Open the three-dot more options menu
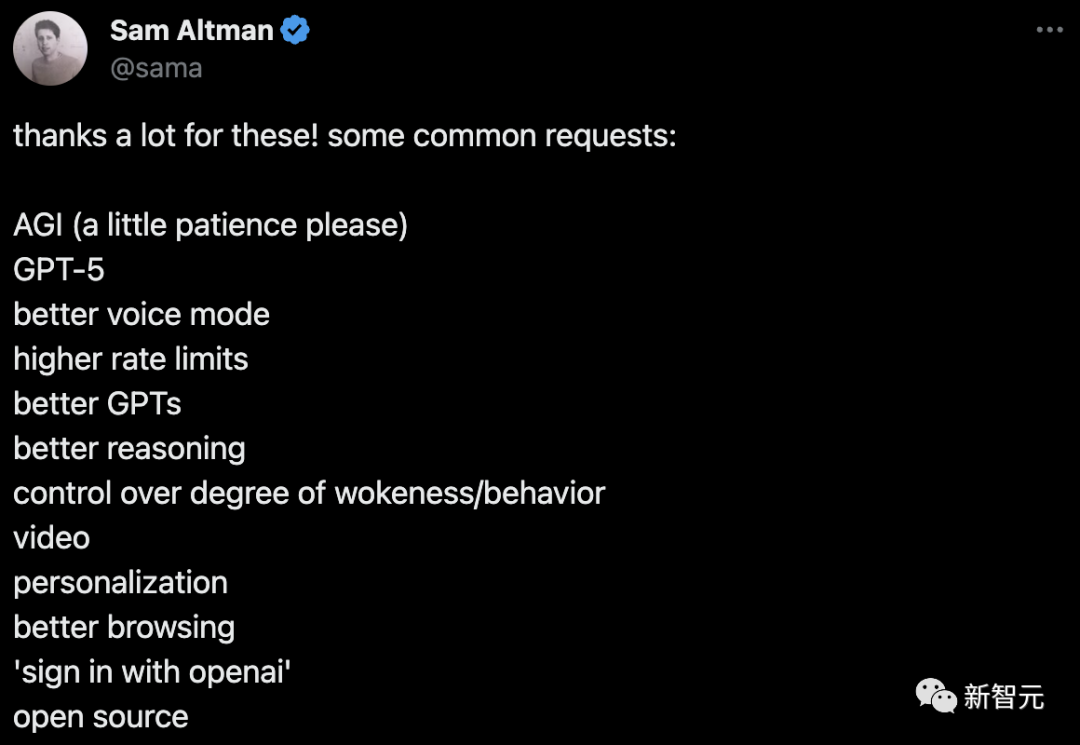 1049,31
